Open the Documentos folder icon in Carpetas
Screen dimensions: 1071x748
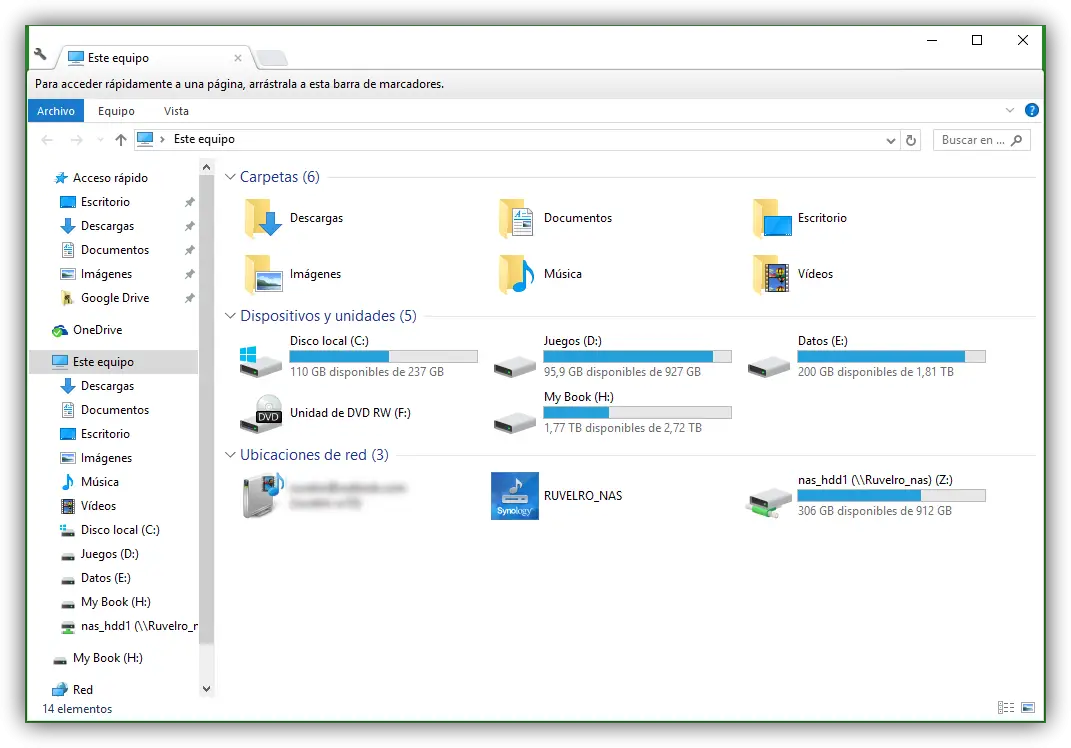pyautogui.click(x=516, y=218)
